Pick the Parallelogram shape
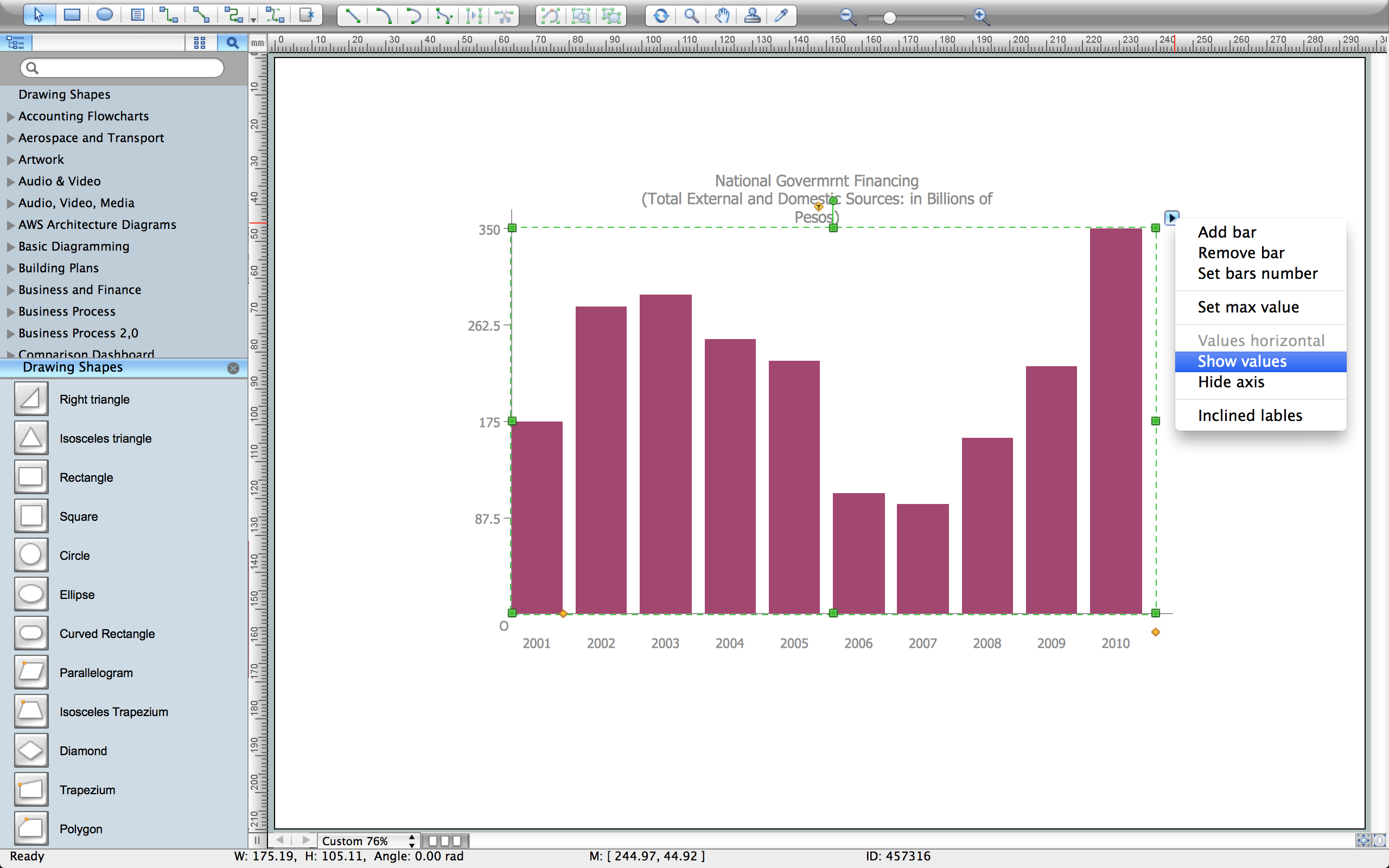Viewport: 1389px width, 868px height. 31,672
